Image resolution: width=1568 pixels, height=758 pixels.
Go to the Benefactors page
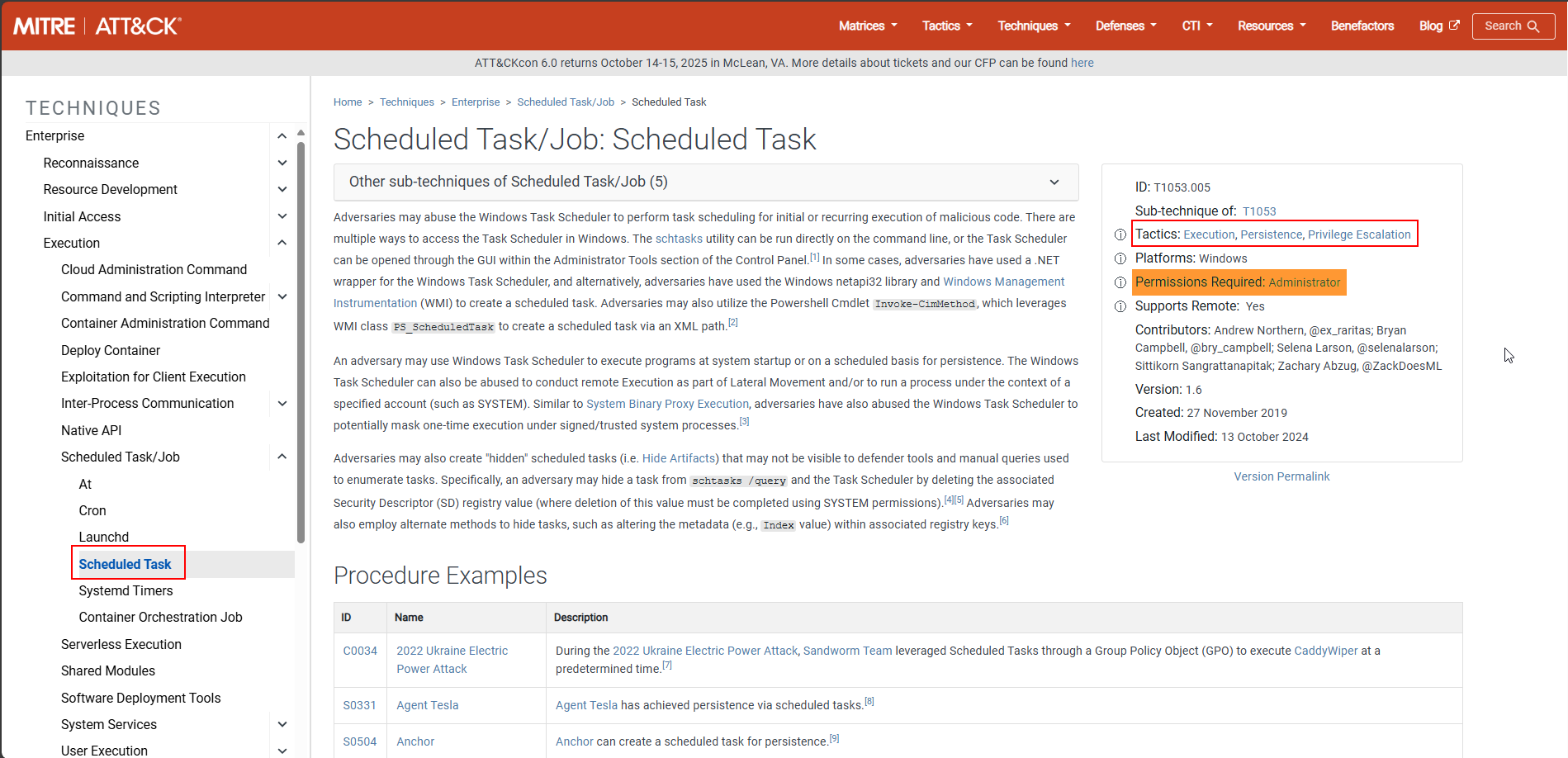(1362, 26)
